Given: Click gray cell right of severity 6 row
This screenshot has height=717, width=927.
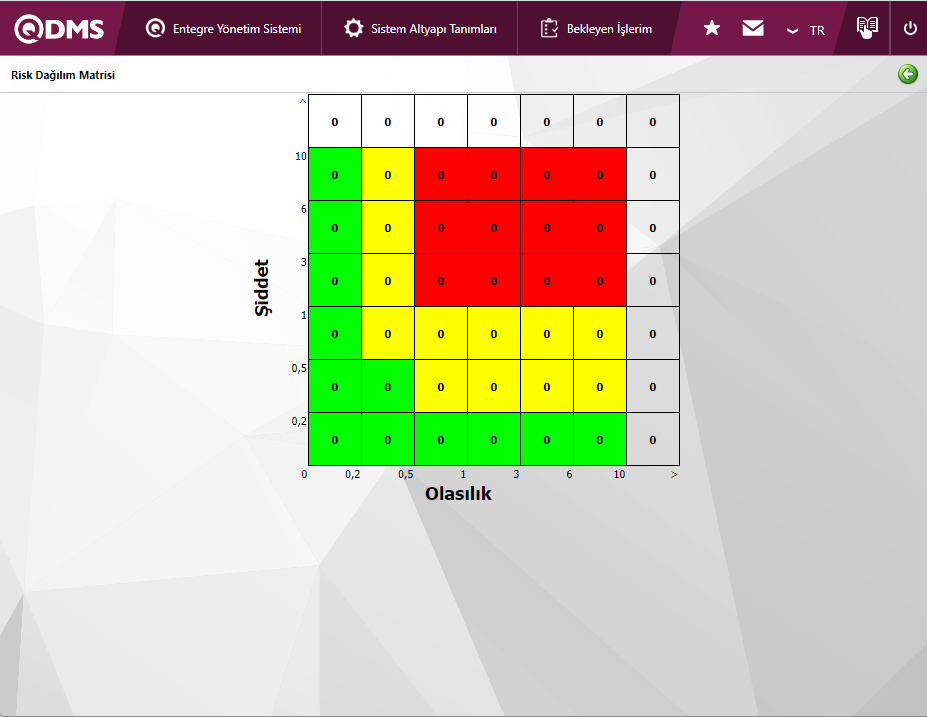Looking at the screenshot, I should [x=653, y=228].
